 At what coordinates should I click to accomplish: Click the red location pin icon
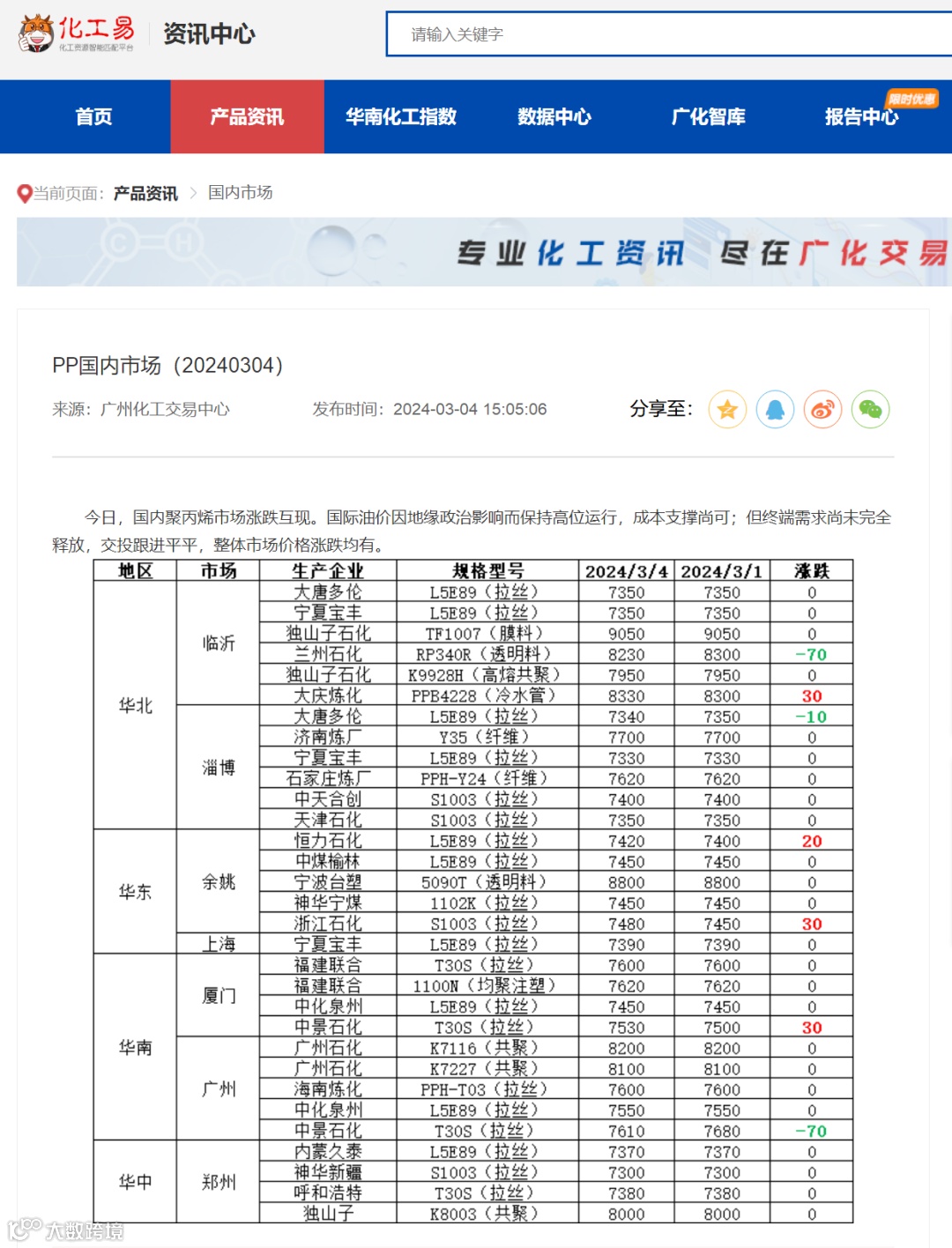click(25, 193)
